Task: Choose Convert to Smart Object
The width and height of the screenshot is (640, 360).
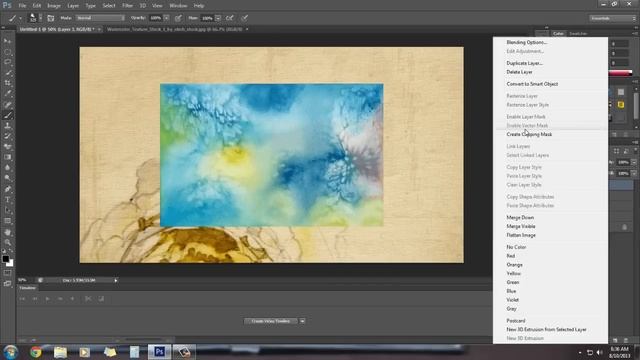Action: [x=532, y=84]
